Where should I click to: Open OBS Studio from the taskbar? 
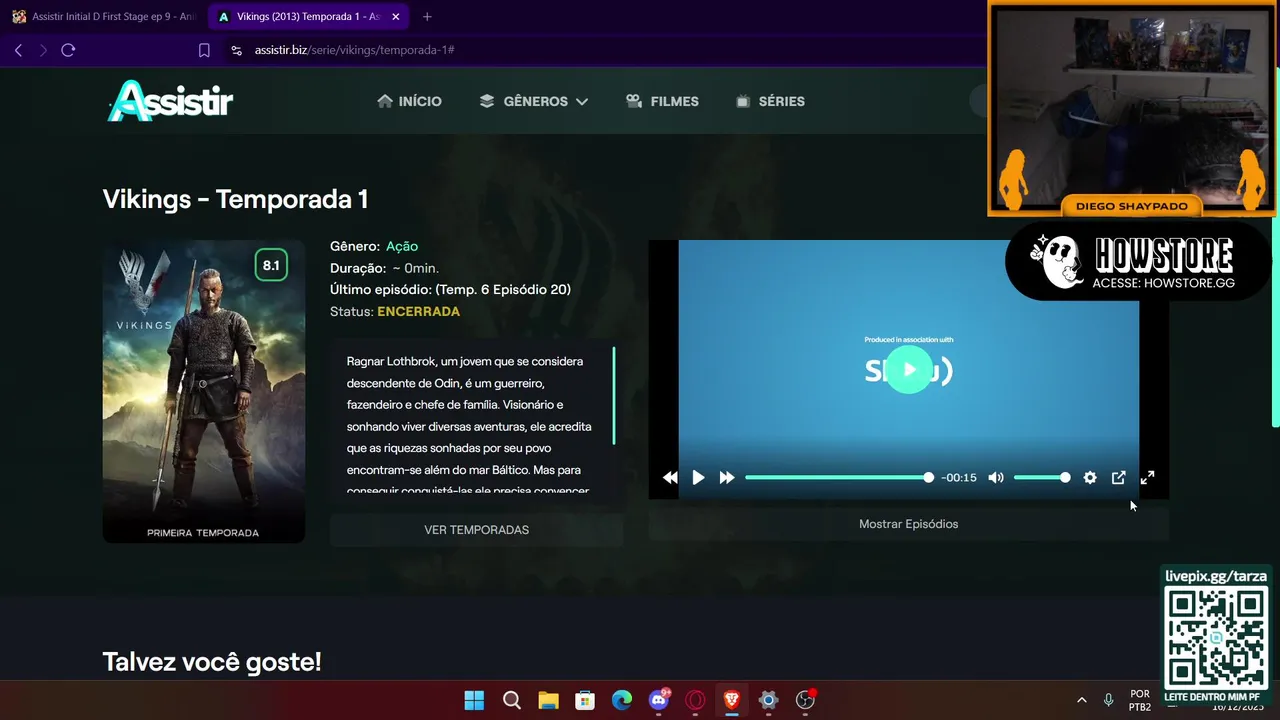[x=805, y=700]
